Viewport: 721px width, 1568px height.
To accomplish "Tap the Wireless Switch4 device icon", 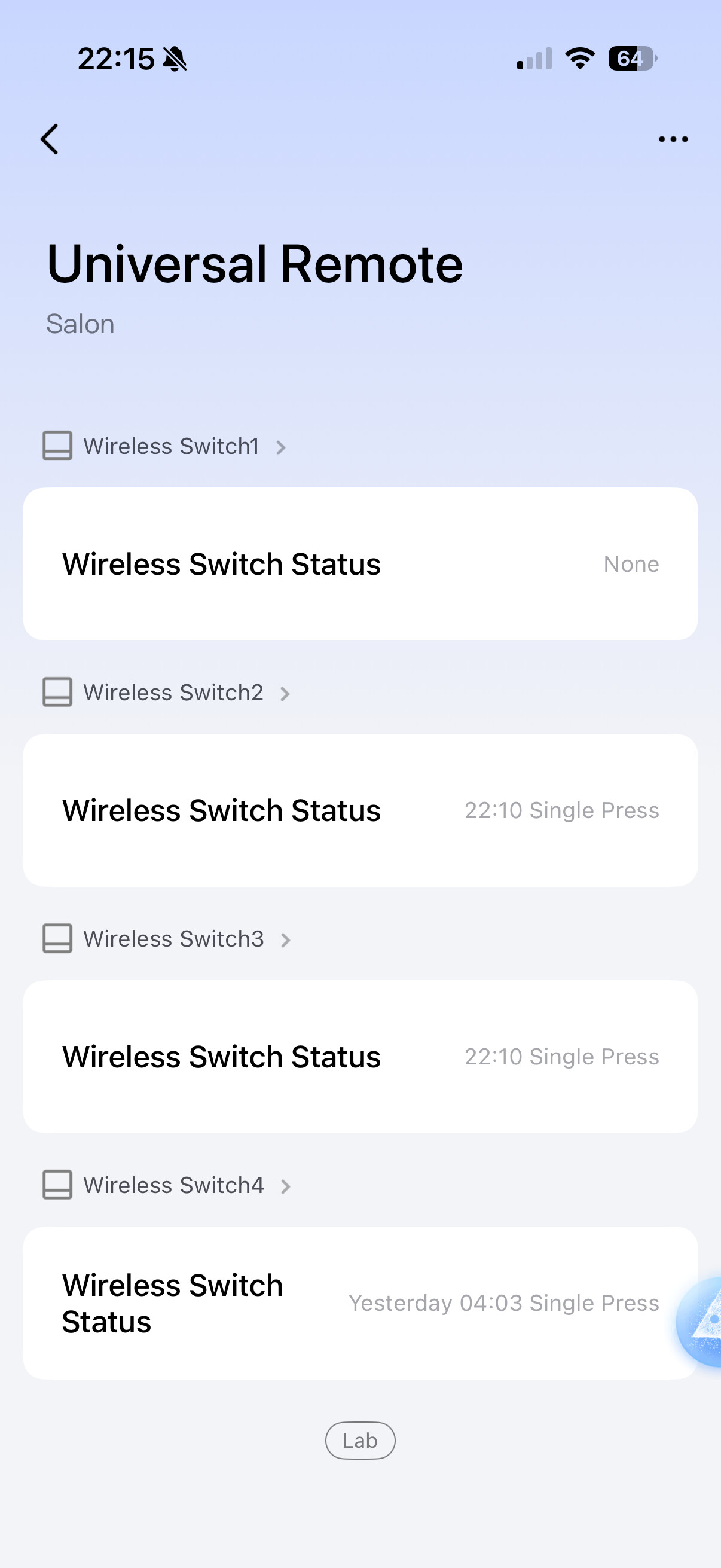I will tap(57, 1185).
